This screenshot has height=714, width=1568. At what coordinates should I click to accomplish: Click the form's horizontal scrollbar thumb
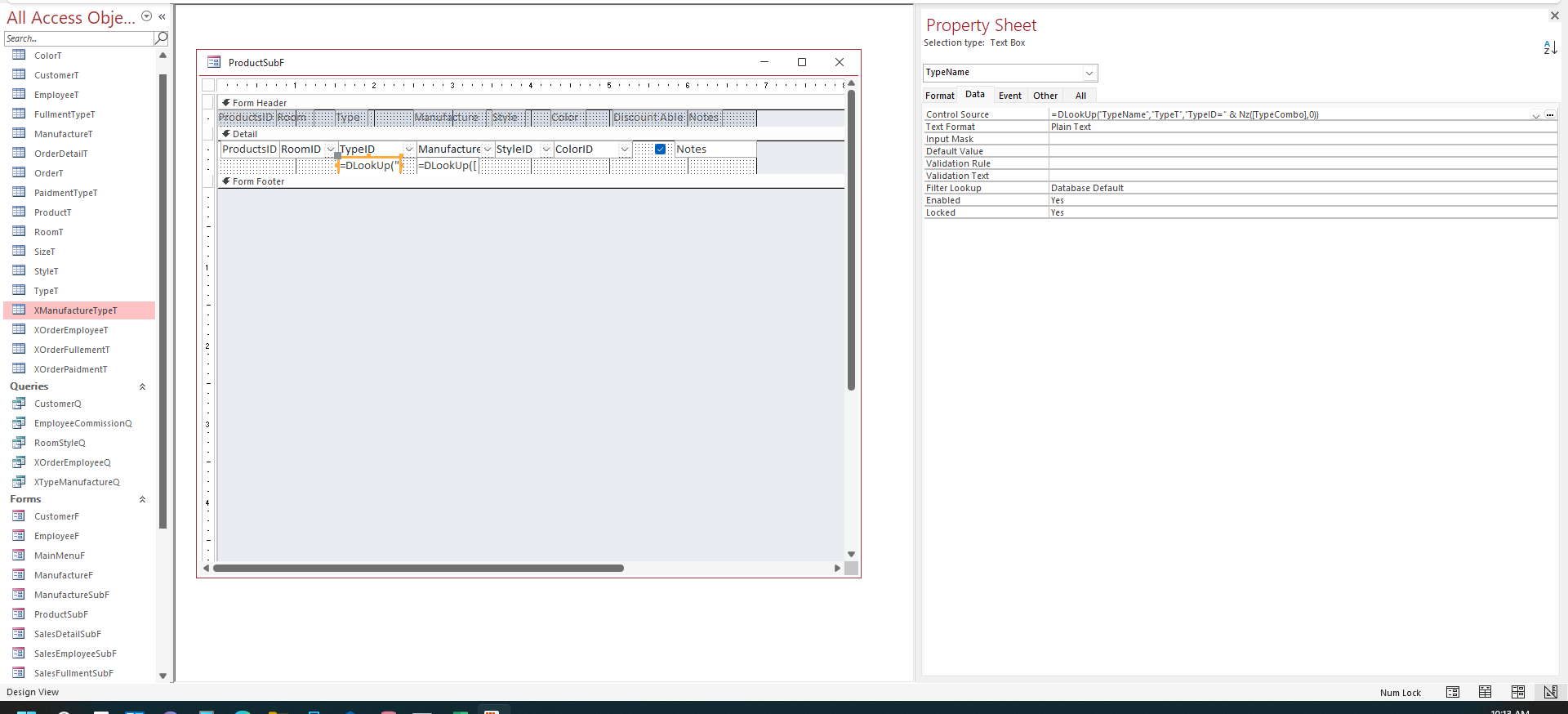[418, 568]
